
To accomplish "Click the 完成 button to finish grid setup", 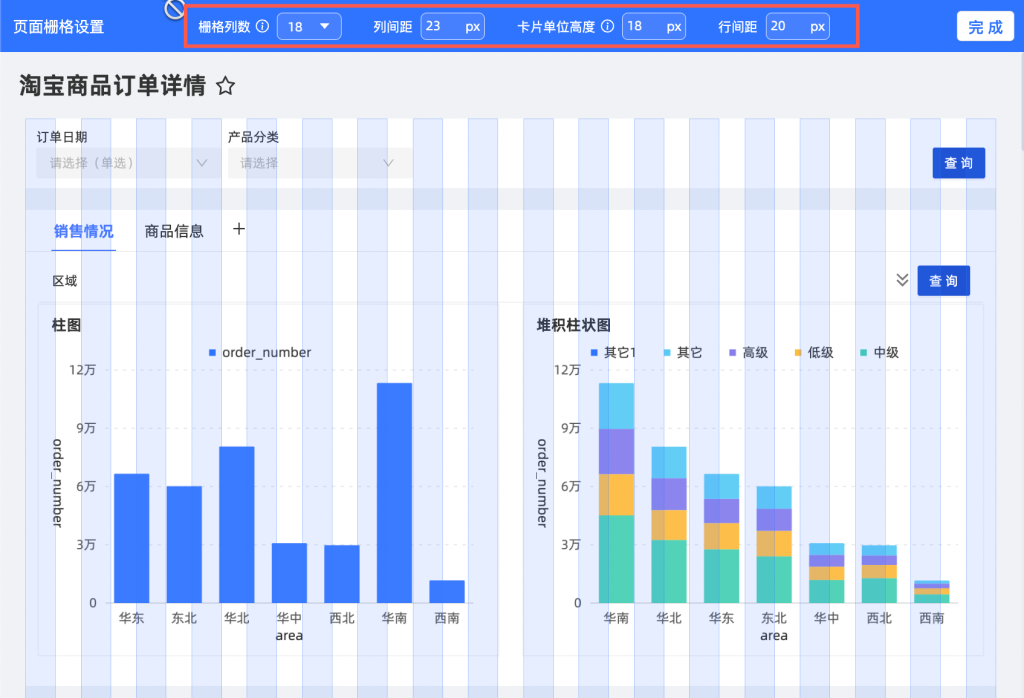I will pyautogui.click(x=985, y=26).
